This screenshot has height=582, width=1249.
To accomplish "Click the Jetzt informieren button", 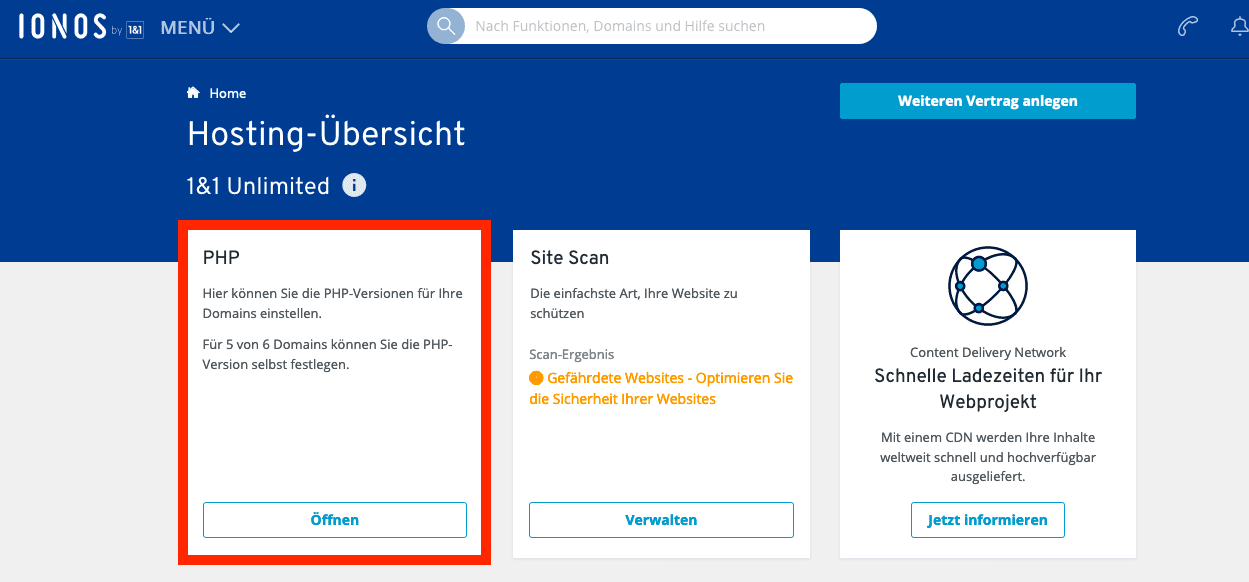I will click(x=987, y=520).
